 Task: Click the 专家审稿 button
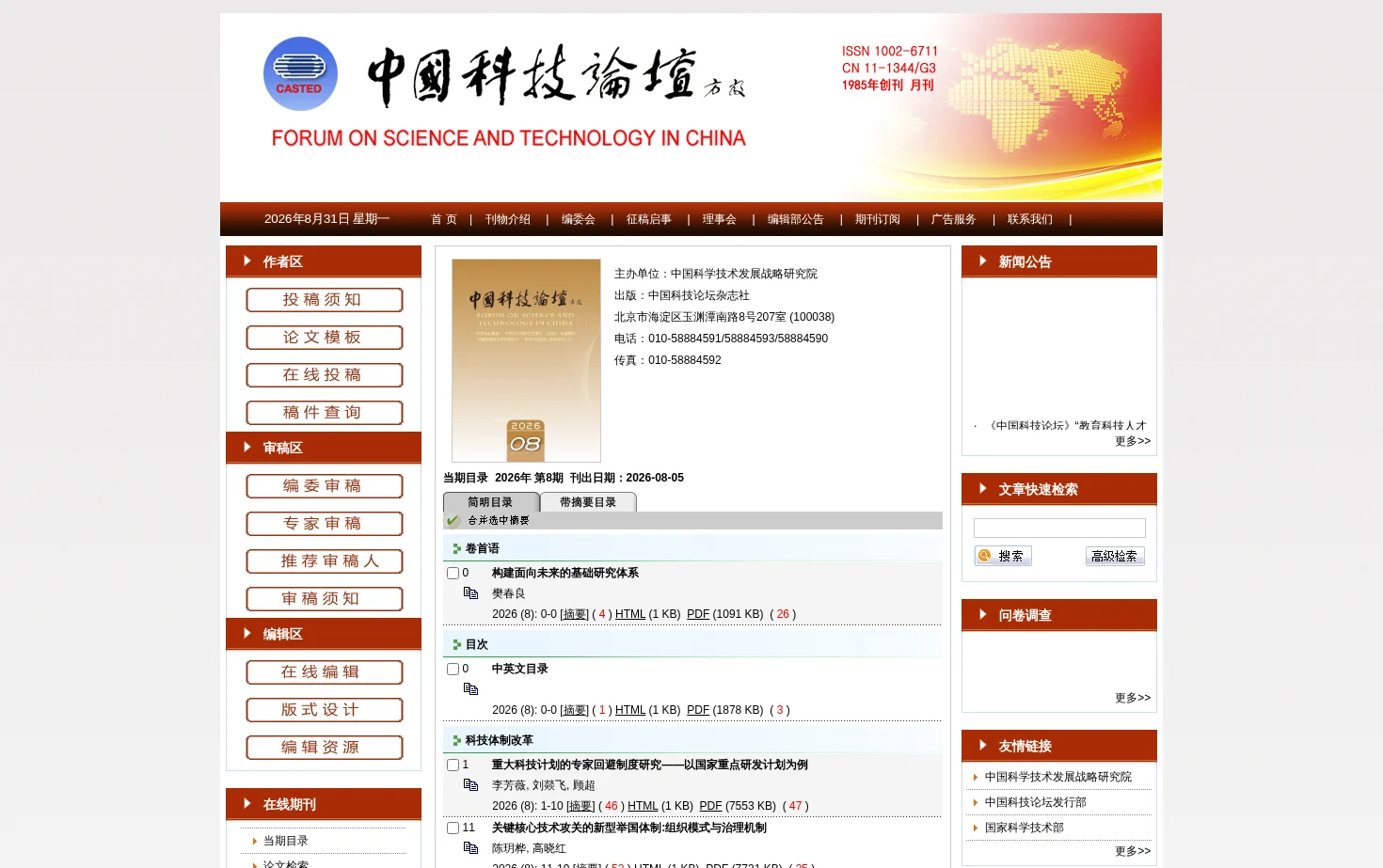coord(325,524)
